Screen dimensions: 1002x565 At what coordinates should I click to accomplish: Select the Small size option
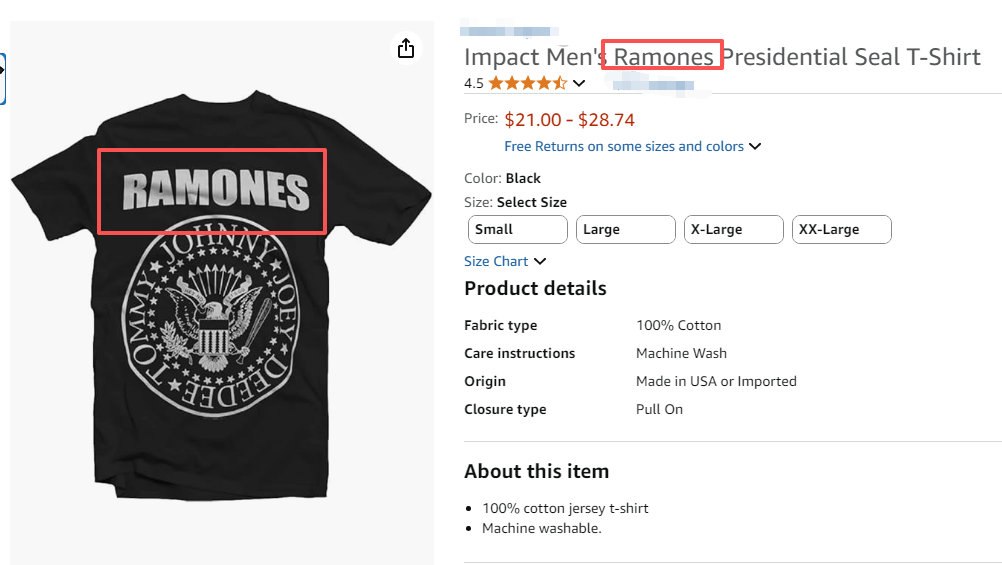point(517,229)
